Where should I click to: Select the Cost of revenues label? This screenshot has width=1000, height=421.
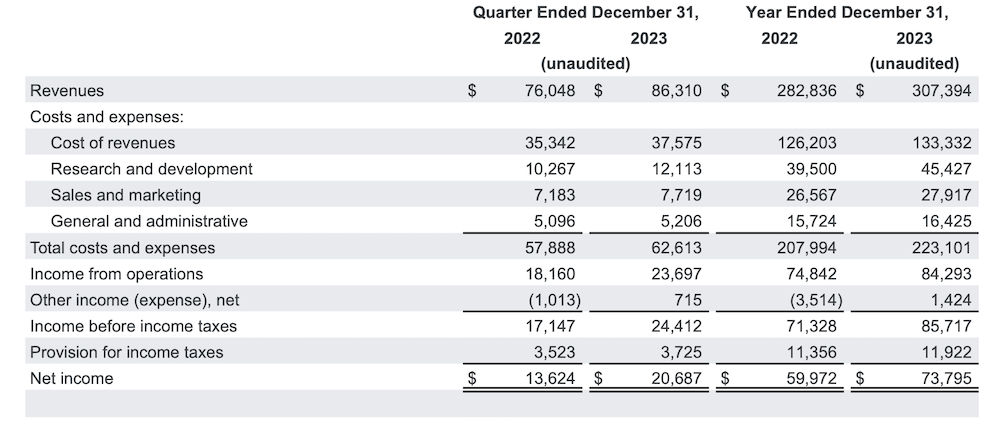tap(113, 143)
